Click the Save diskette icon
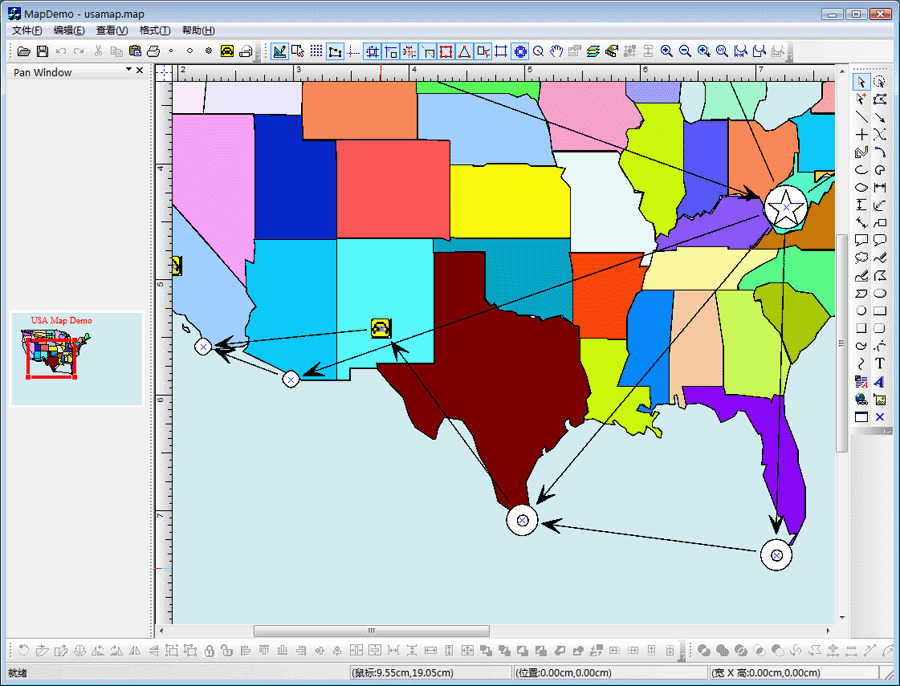 pyautogui.click(x=42, y=51)
